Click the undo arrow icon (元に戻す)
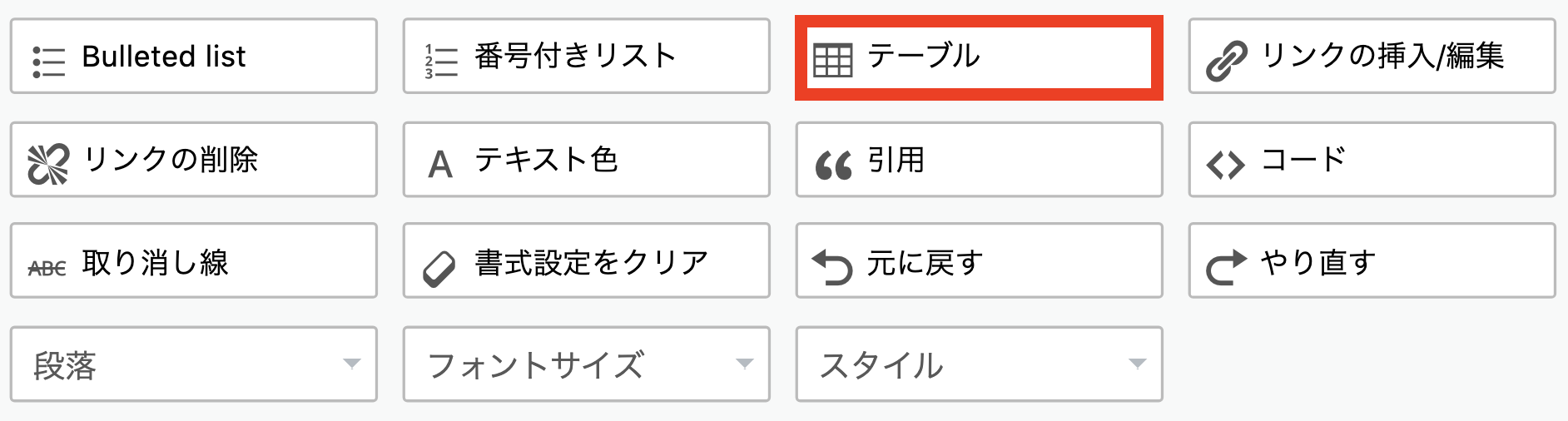This screenshot has height=421, width=1568. [x=832, y=267]
